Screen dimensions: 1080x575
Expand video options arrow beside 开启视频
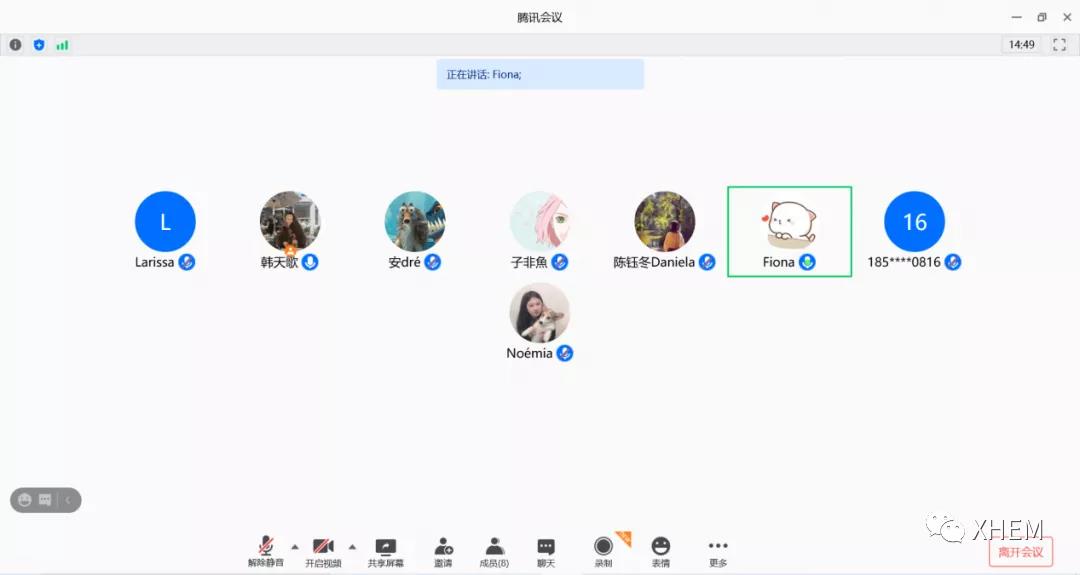click(x=352, y=546)
